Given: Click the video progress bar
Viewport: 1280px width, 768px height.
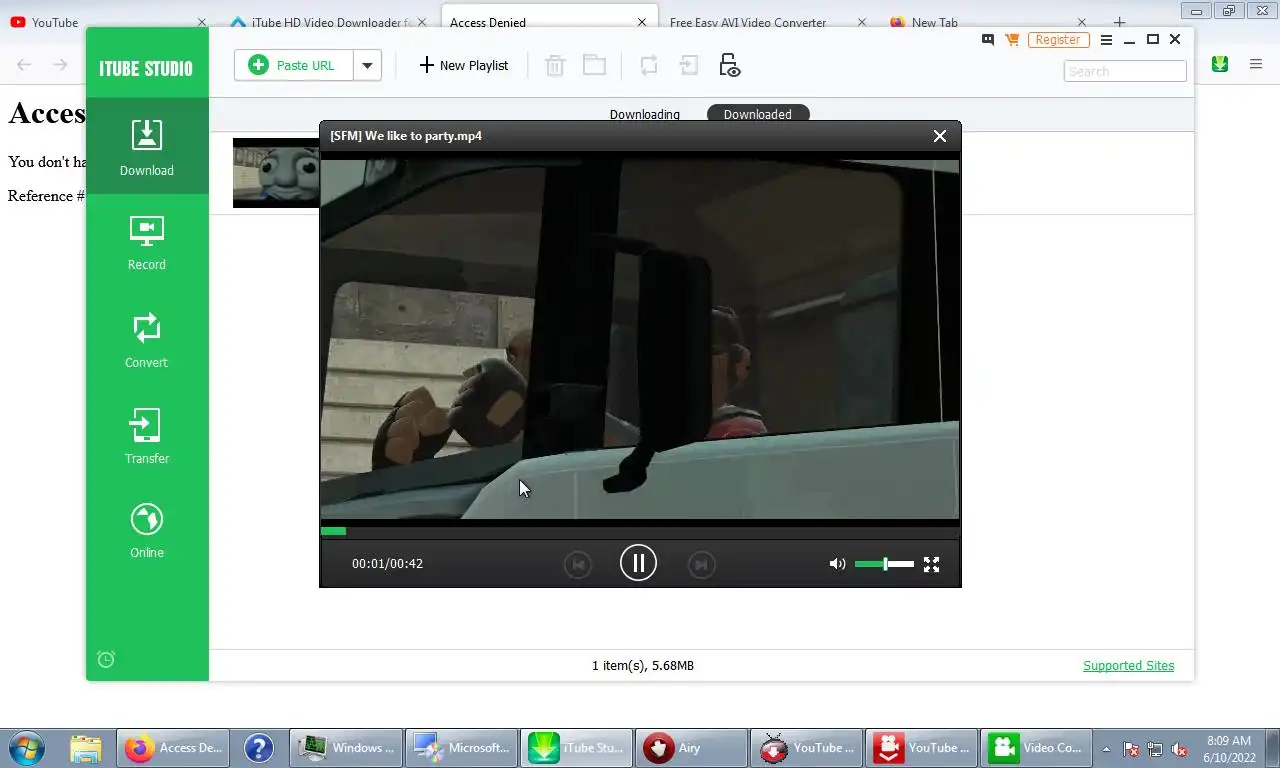Looking at the screenshot, I should (x=640, y=531).
